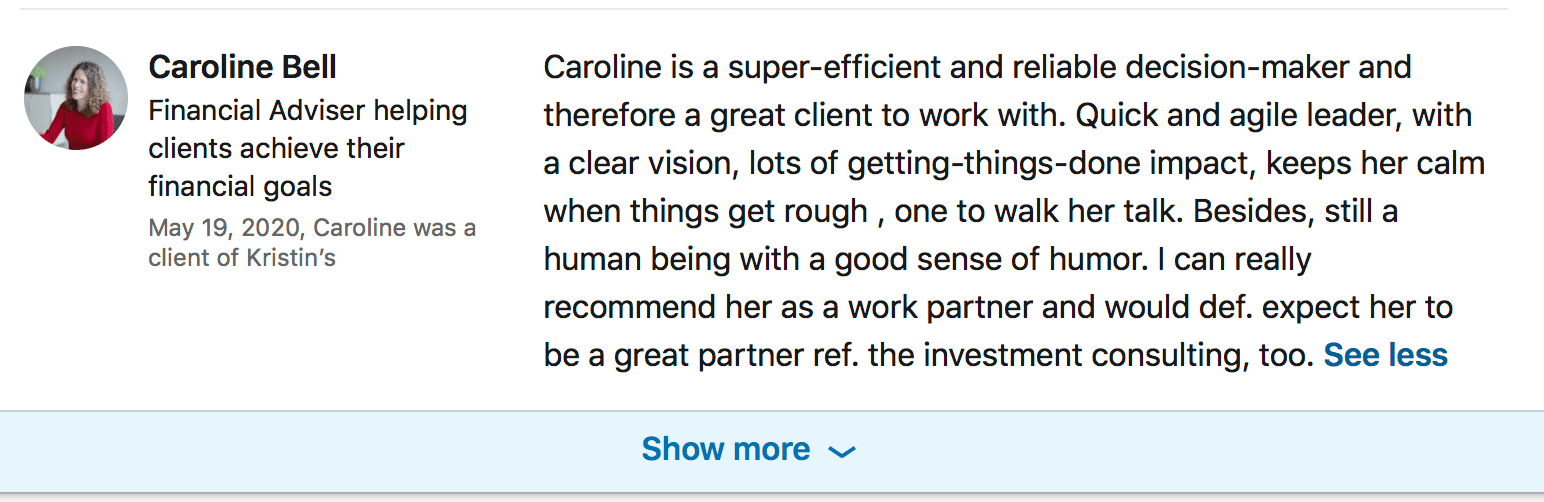Click the chevron icon beside Show more
The image size is (1544, 502).
[x=842, y=452]
